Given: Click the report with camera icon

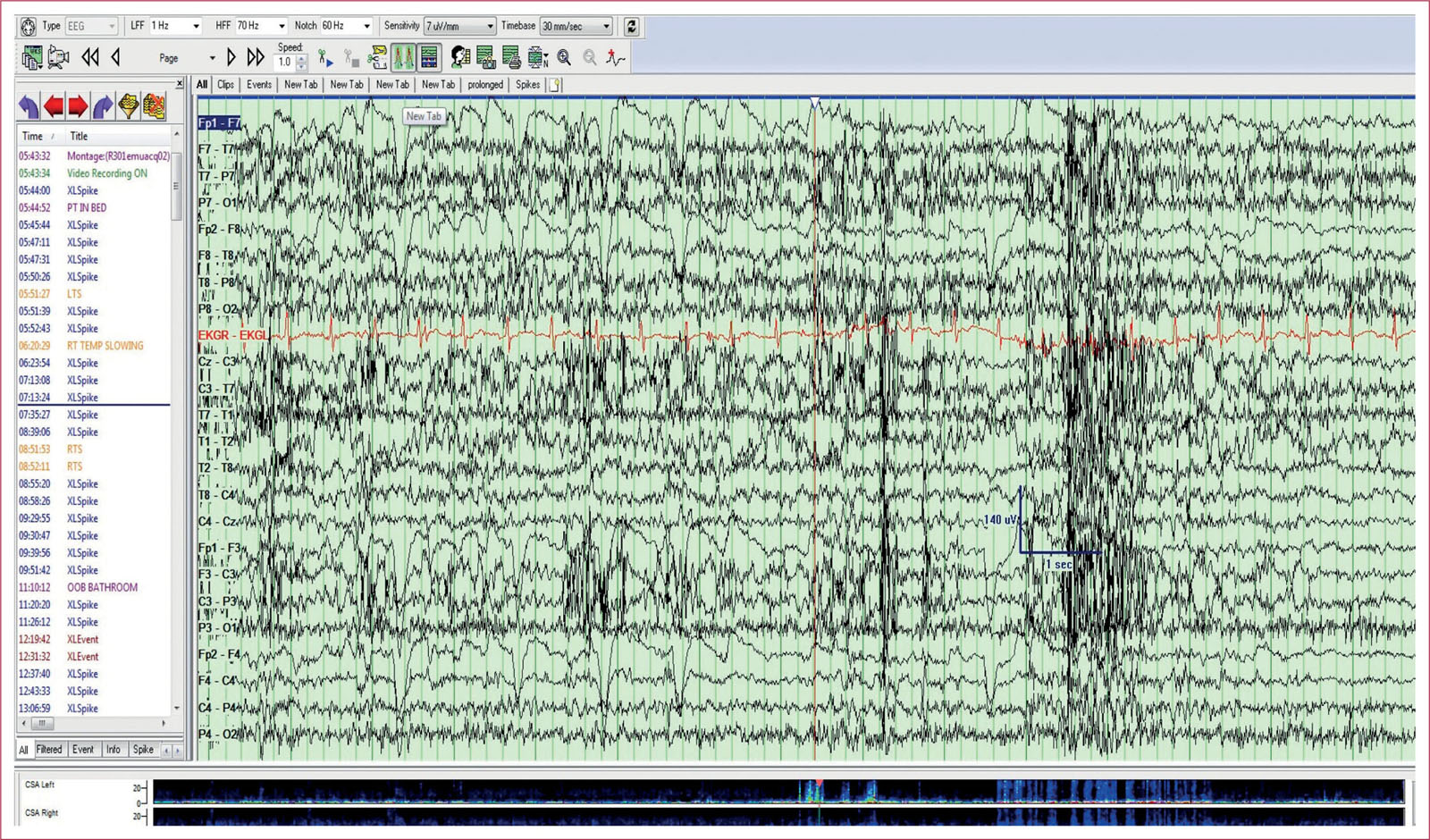Looking at the screenshot, I should (486, 58).
